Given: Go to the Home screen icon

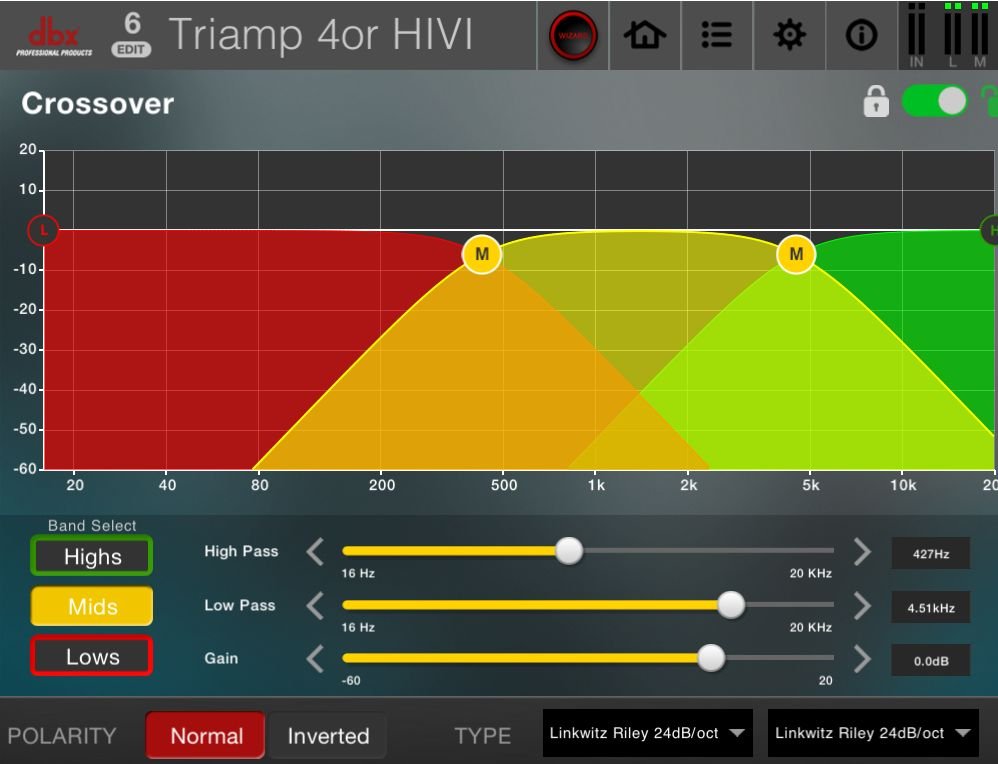Looking at the screenshot, I should tap(645, 36).
